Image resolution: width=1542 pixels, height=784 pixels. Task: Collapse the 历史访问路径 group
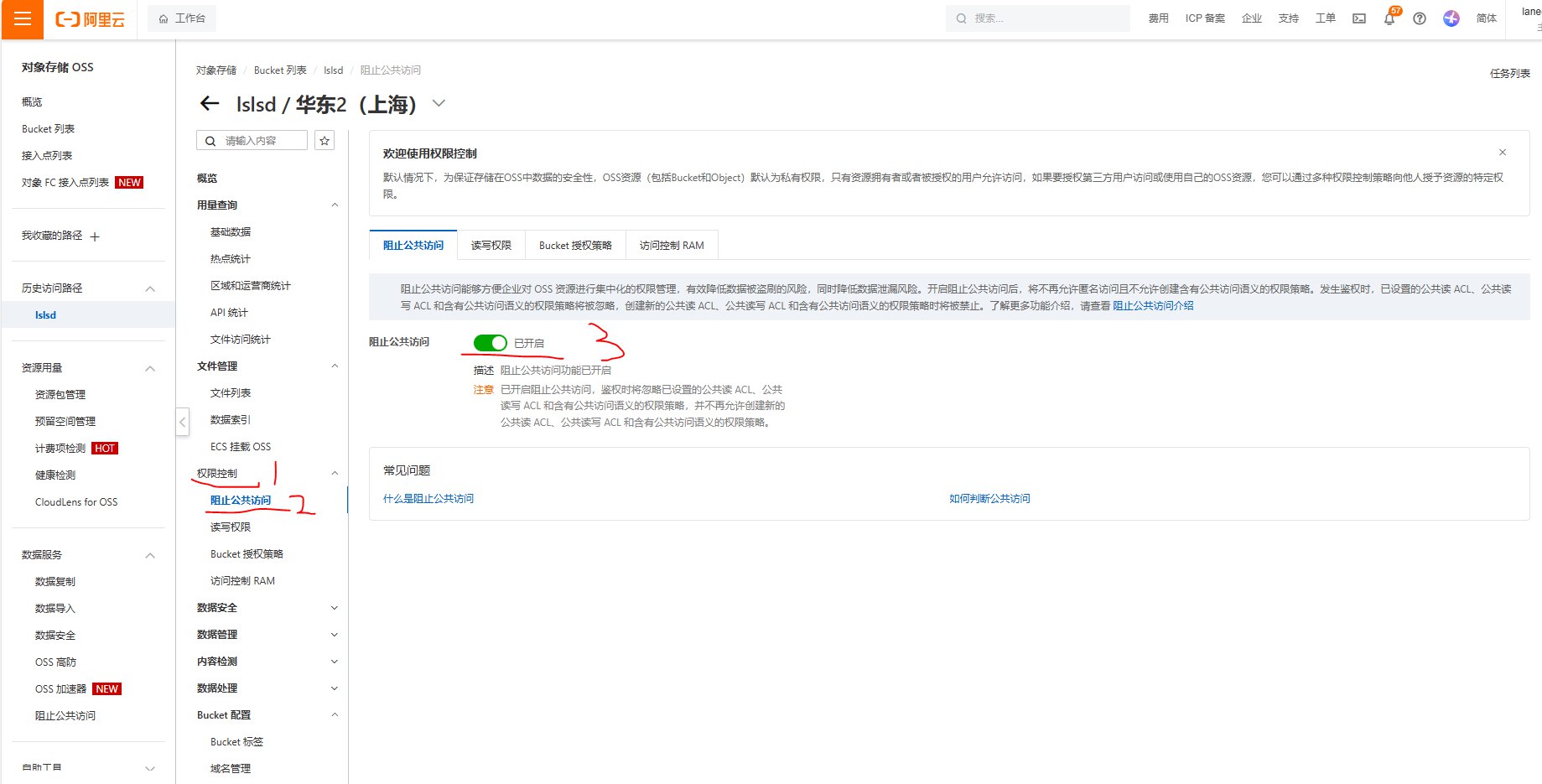point(150,288)
